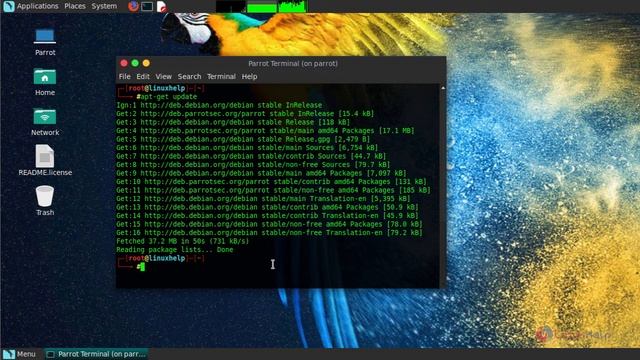The width and height of the screenshot is (640, 360).
Task: Click the 'Fetched 37.2 MB' summary line
Action: point(182,241)
